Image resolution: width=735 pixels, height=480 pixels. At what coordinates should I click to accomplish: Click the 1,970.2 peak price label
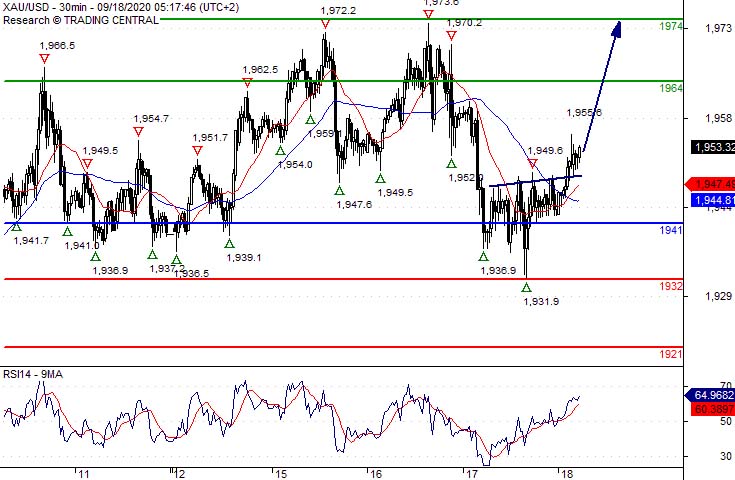[x=464, y=22]
